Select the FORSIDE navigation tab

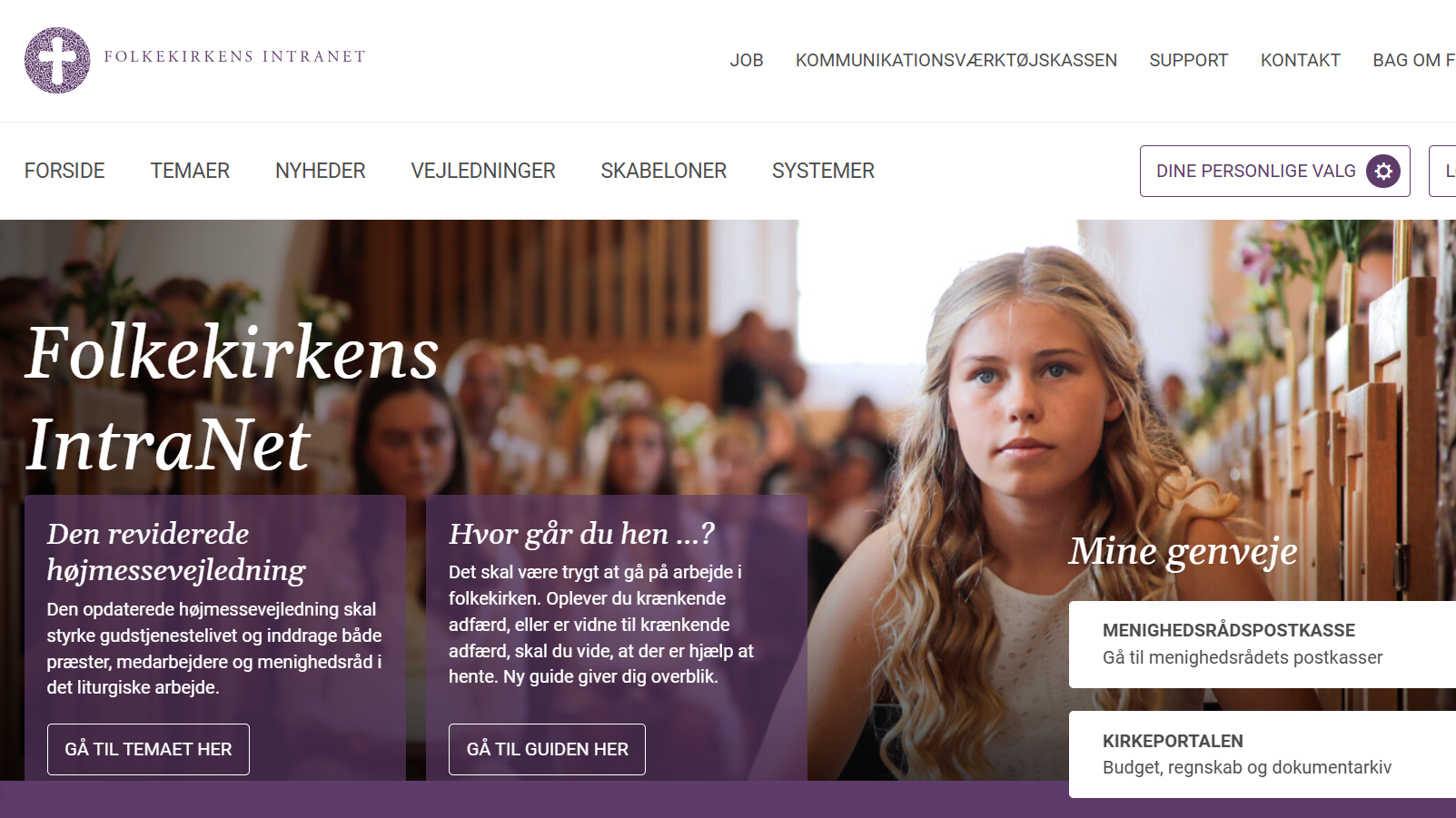point(64,171)
